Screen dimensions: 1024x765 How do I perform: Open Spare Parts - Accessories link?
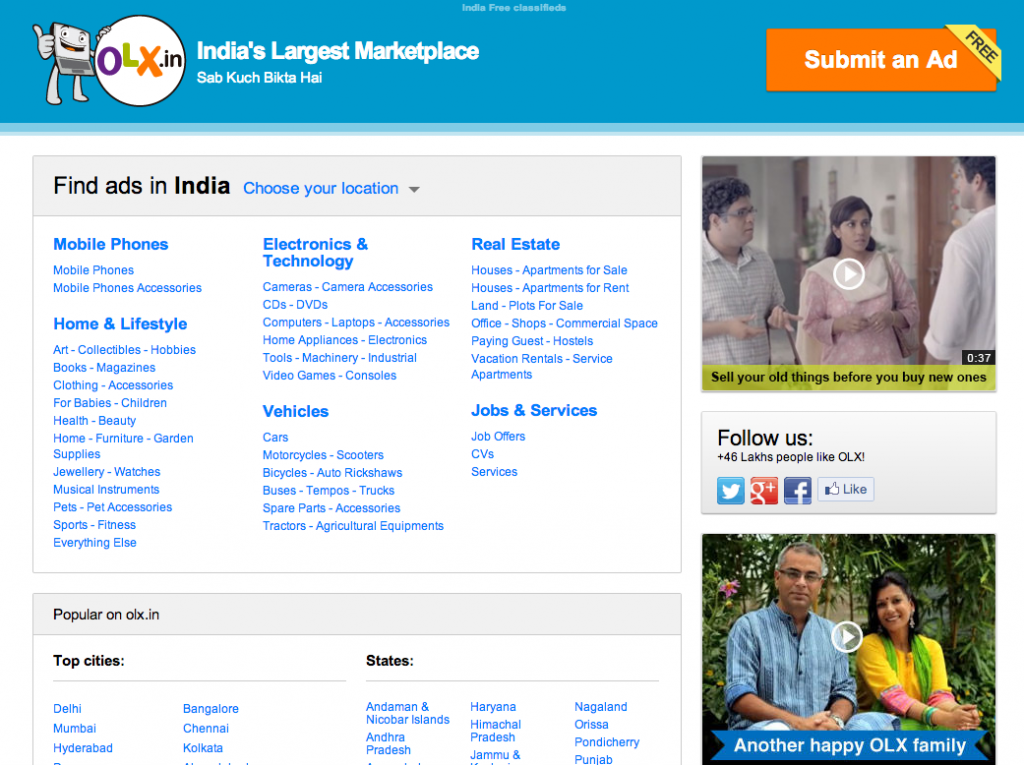tap(332, 508)
